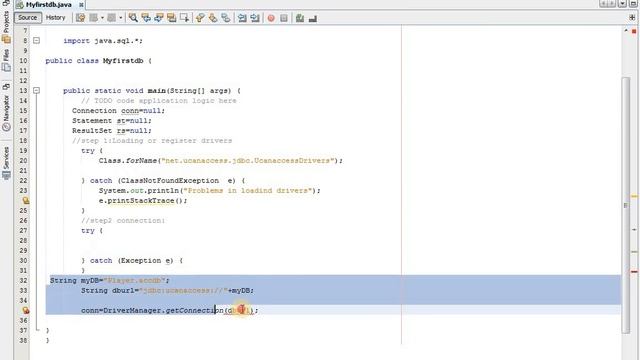
Task: Click '//step2 connection:' comment
Action: (123, 221)
